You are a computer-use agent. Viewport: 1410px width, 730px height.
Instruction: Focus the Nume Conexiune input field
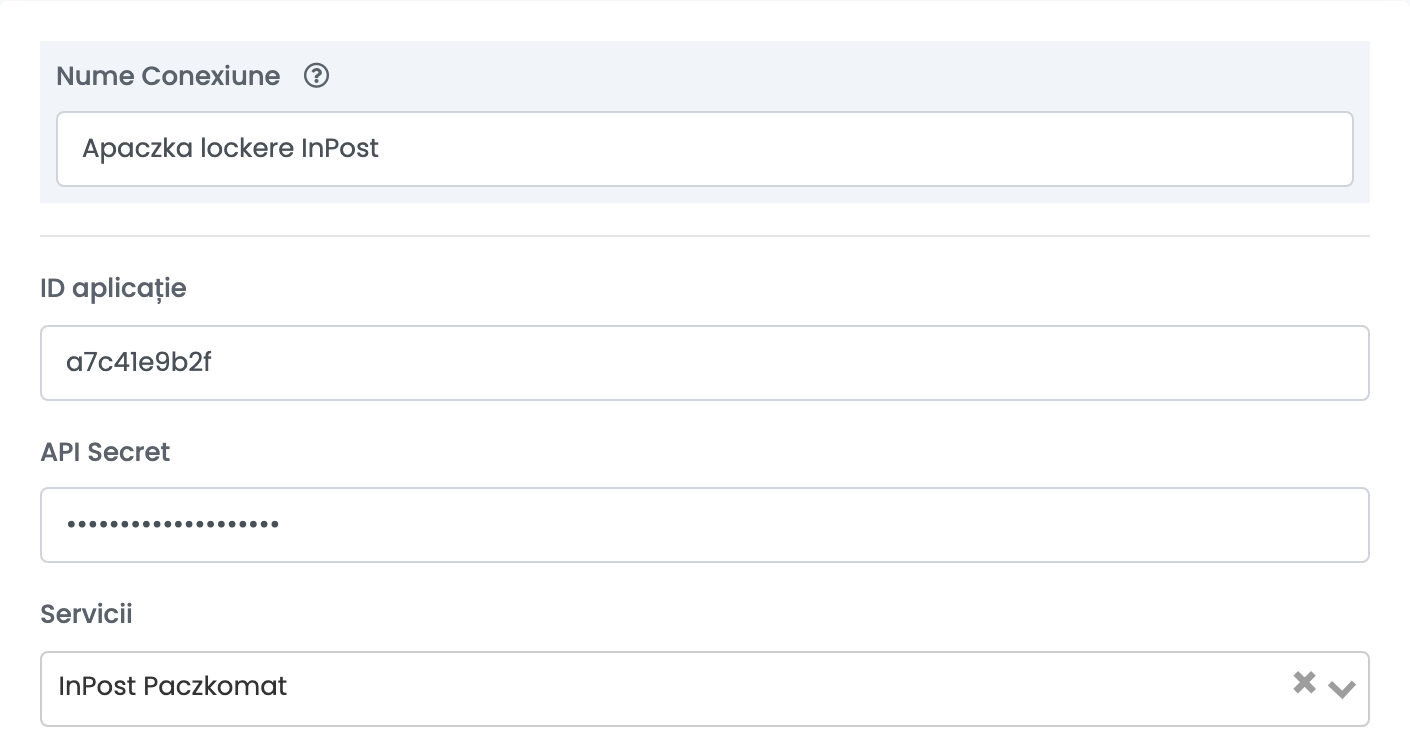(x=705, y=149)
